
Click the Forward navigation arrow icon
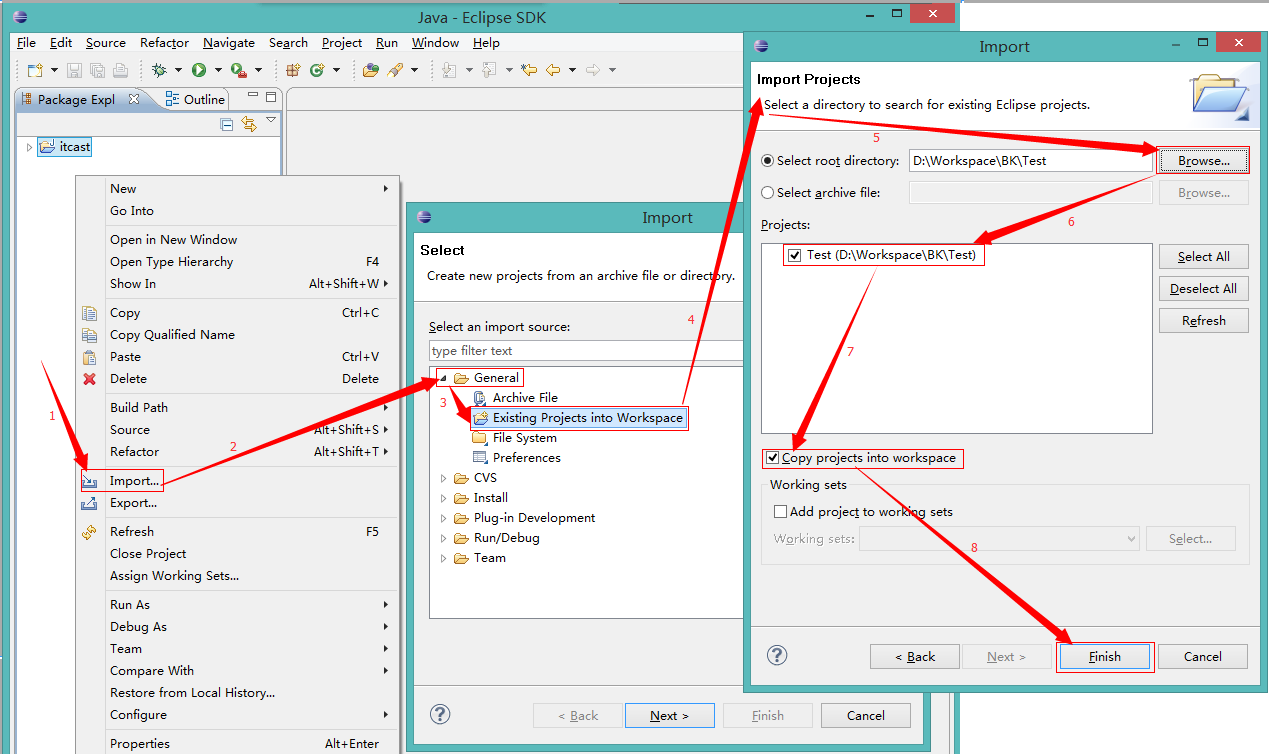[592, 70]
